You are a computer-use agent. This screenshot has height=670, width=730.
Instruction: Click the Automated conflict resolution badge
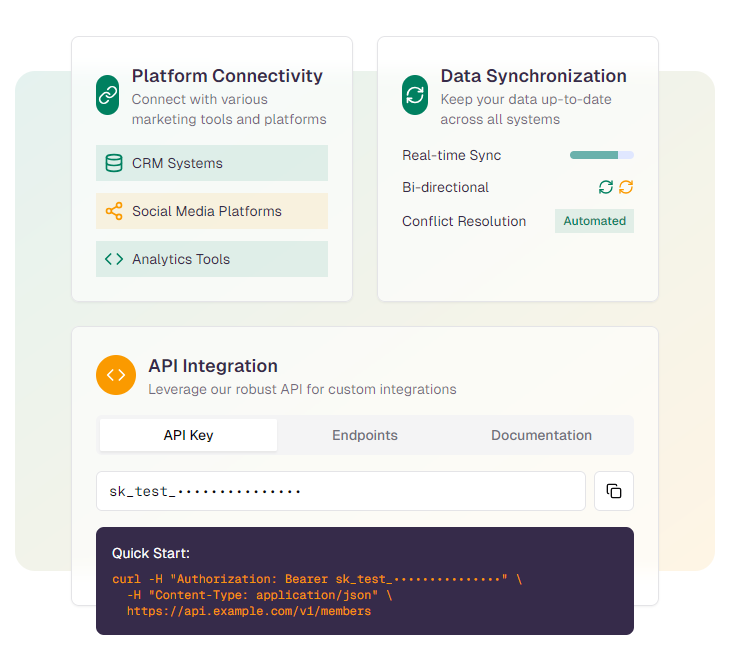click(594, 221)
